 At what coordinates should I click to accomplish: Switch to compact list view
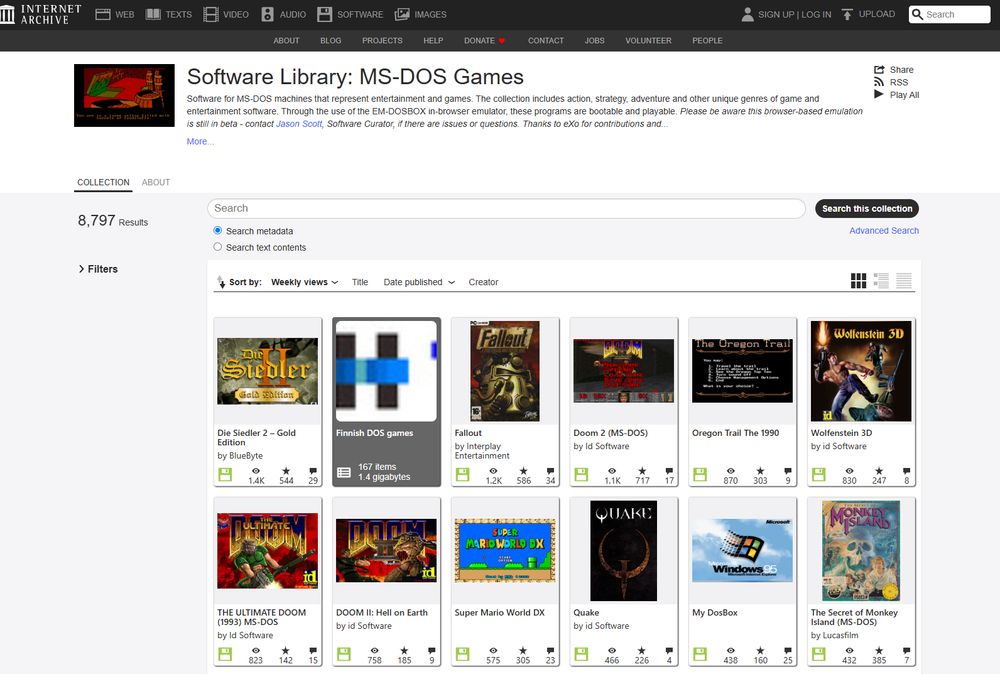904,281
